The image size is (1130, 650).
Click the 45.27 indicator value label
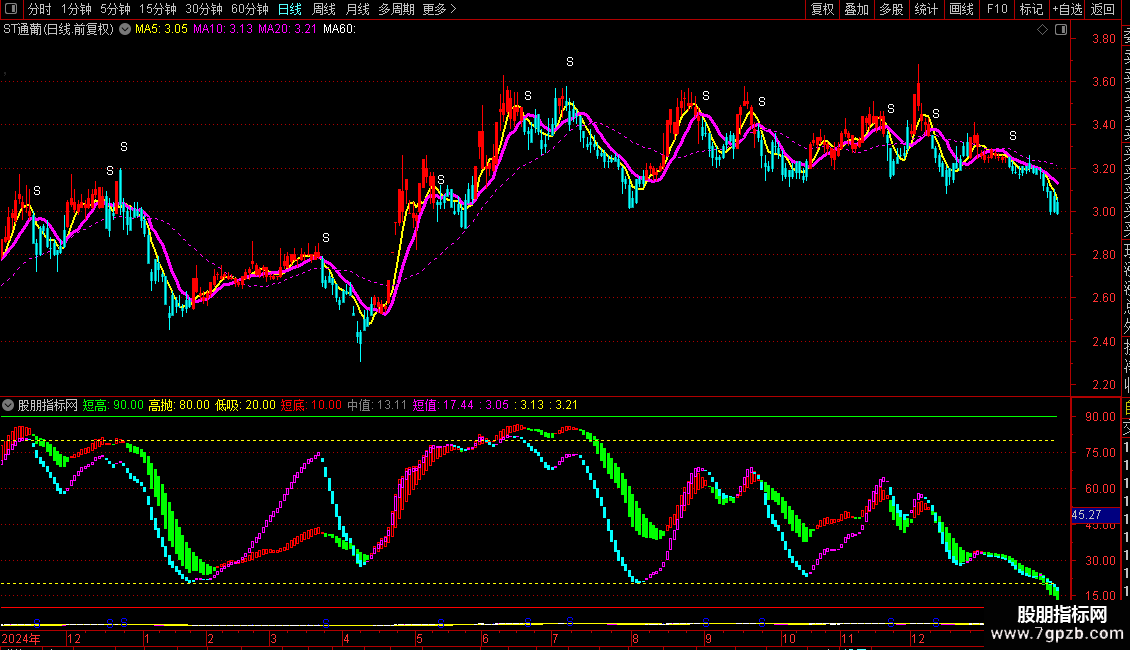1086,515
